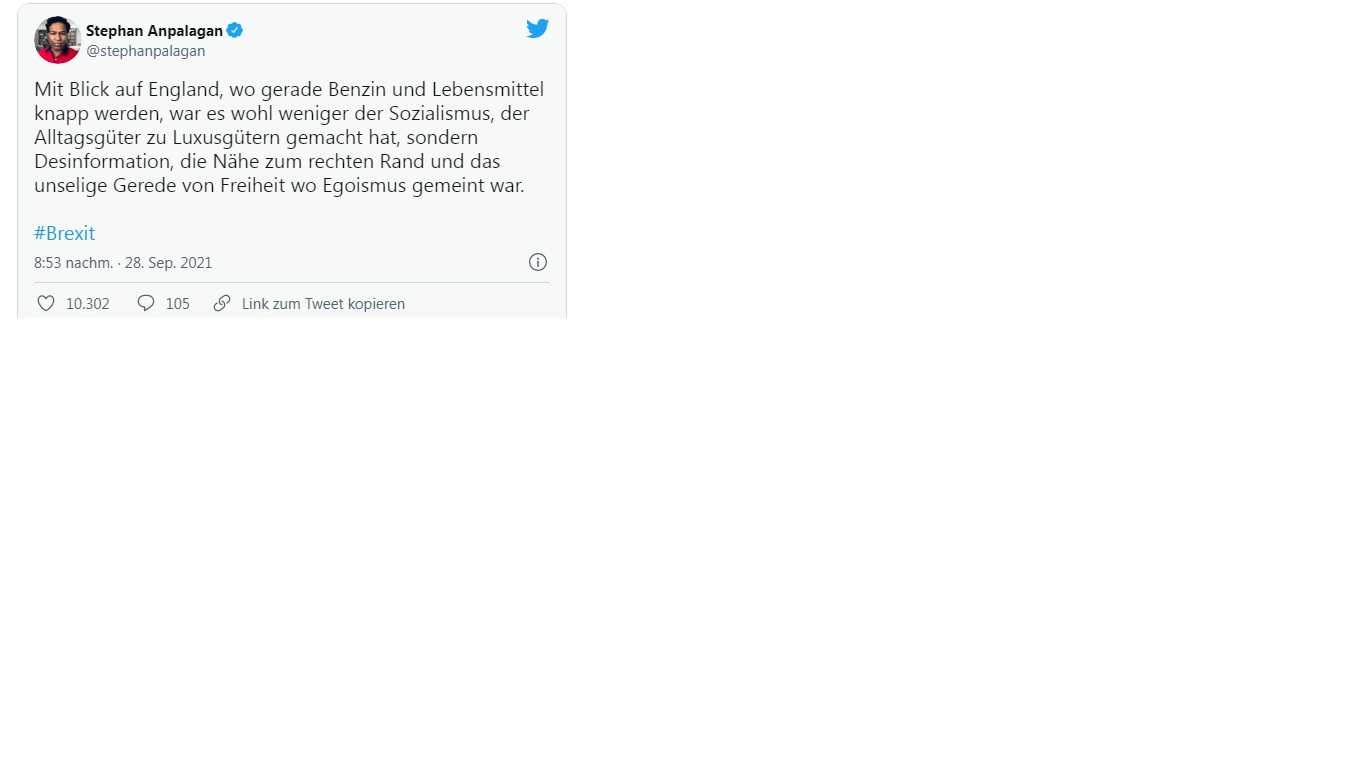This screenshot has height=768, width=1366.
Task: Click the chain link icon
Action: [222, 303]
